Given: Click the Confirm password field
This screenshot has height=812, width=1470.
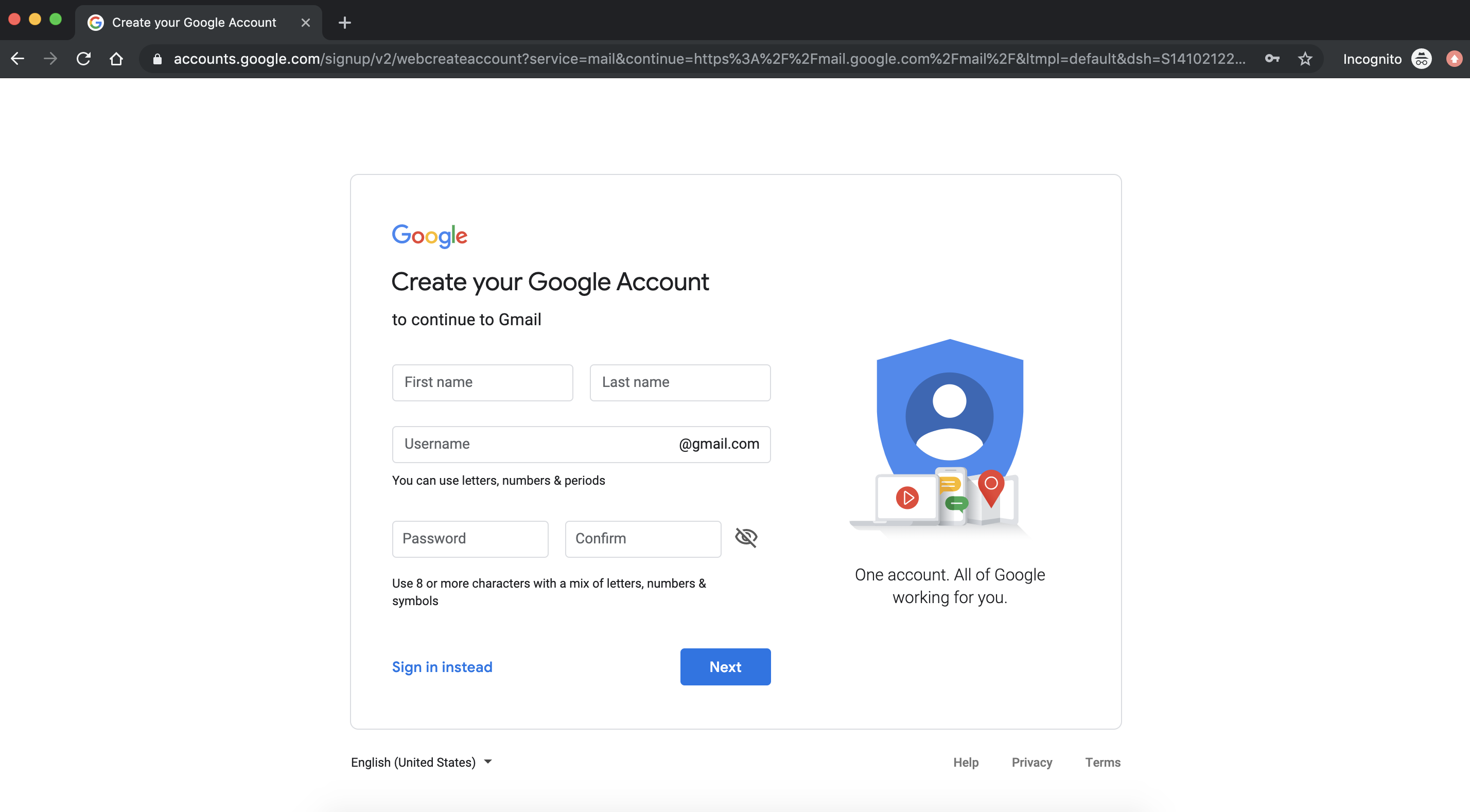Looking at the screenshot, I should [x=643, y=539].
